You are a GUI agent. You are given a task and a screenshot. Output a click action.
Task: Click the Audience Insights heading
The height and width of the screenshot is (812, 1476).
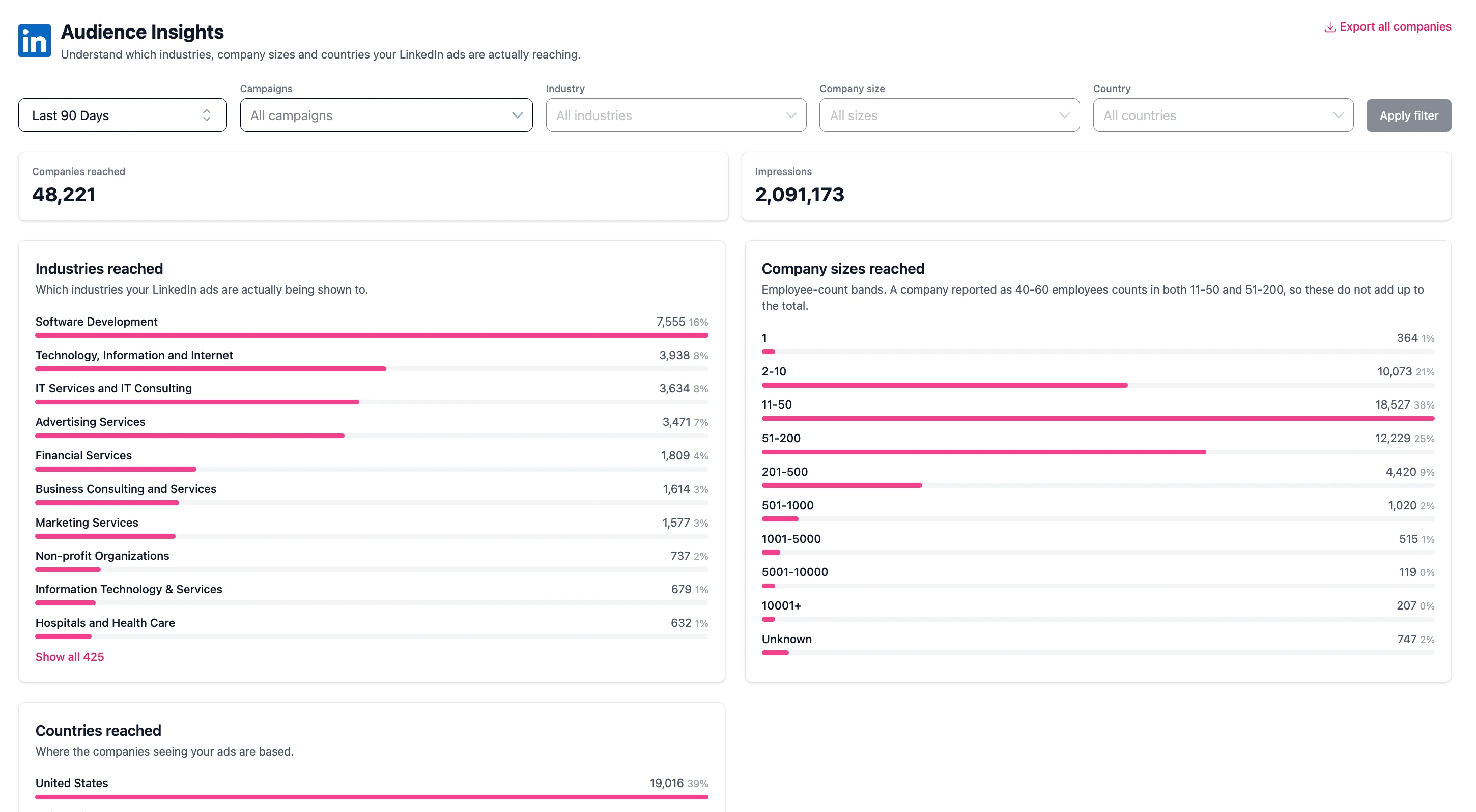coord(142,32)
